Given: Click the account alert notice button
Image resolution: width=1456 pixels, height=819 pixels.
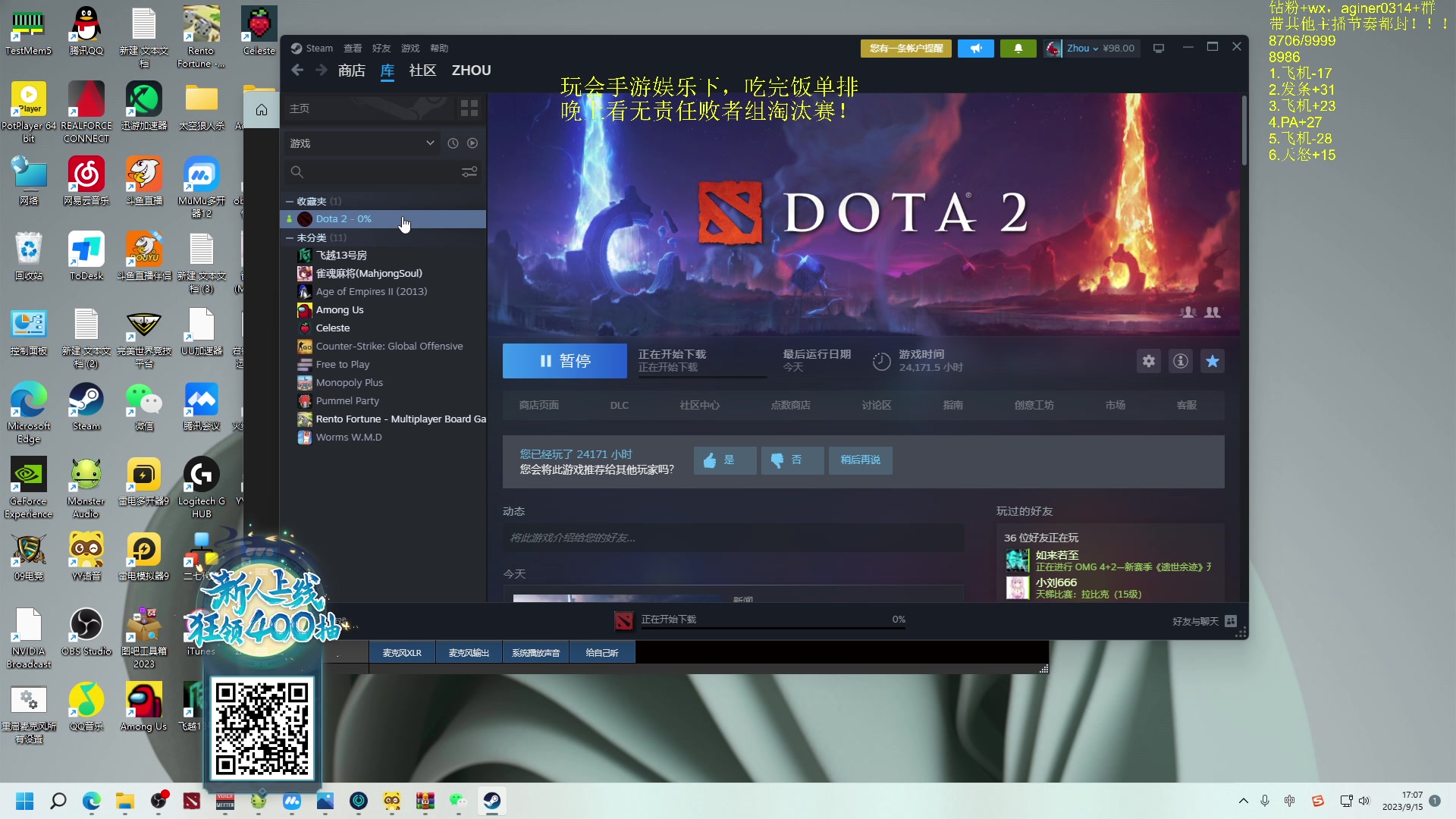Looking at the screenshot, I should [906, 49].
